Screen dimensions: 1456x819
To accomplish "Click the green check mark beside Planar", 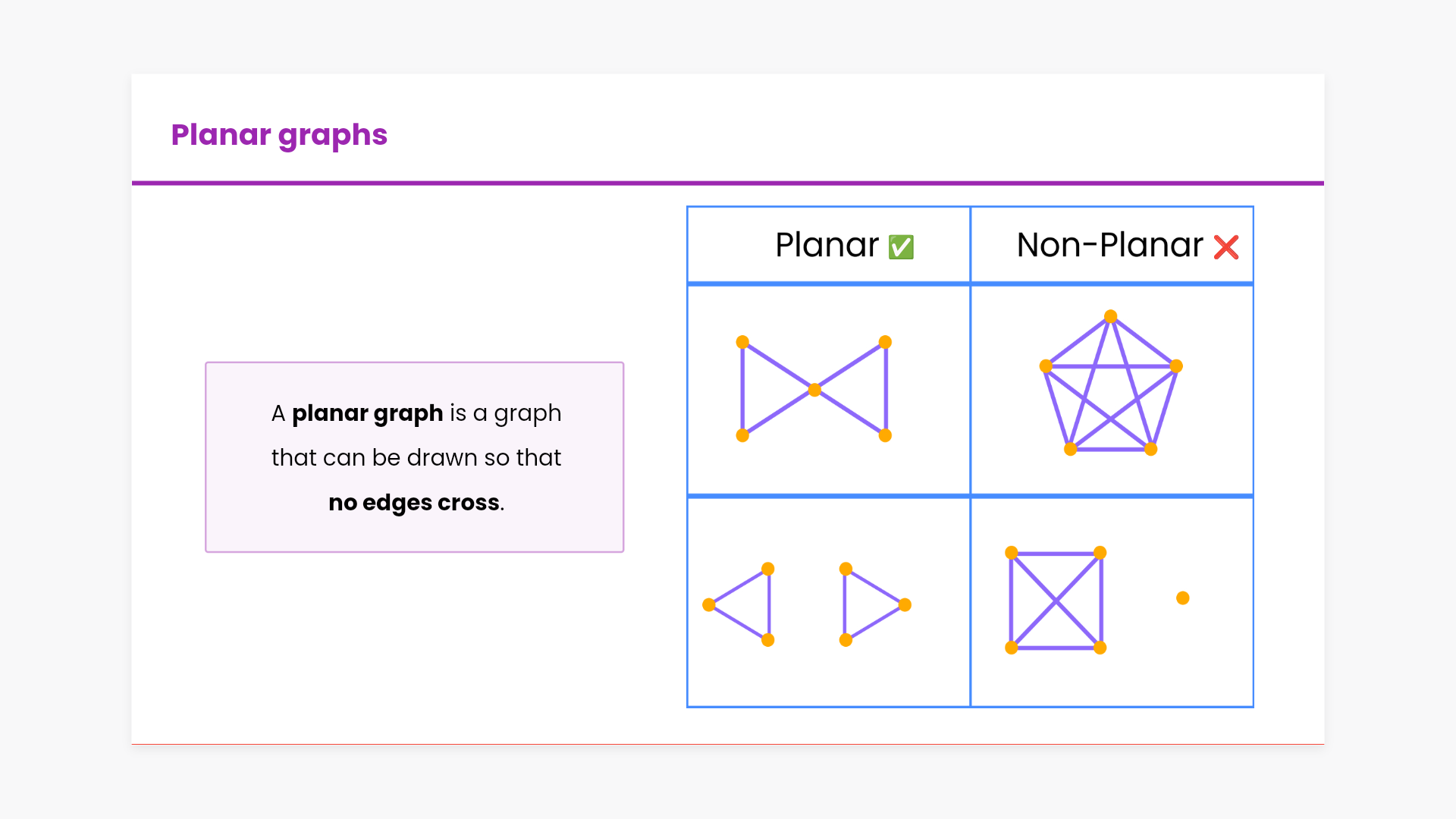I will [x=901, y=247].
